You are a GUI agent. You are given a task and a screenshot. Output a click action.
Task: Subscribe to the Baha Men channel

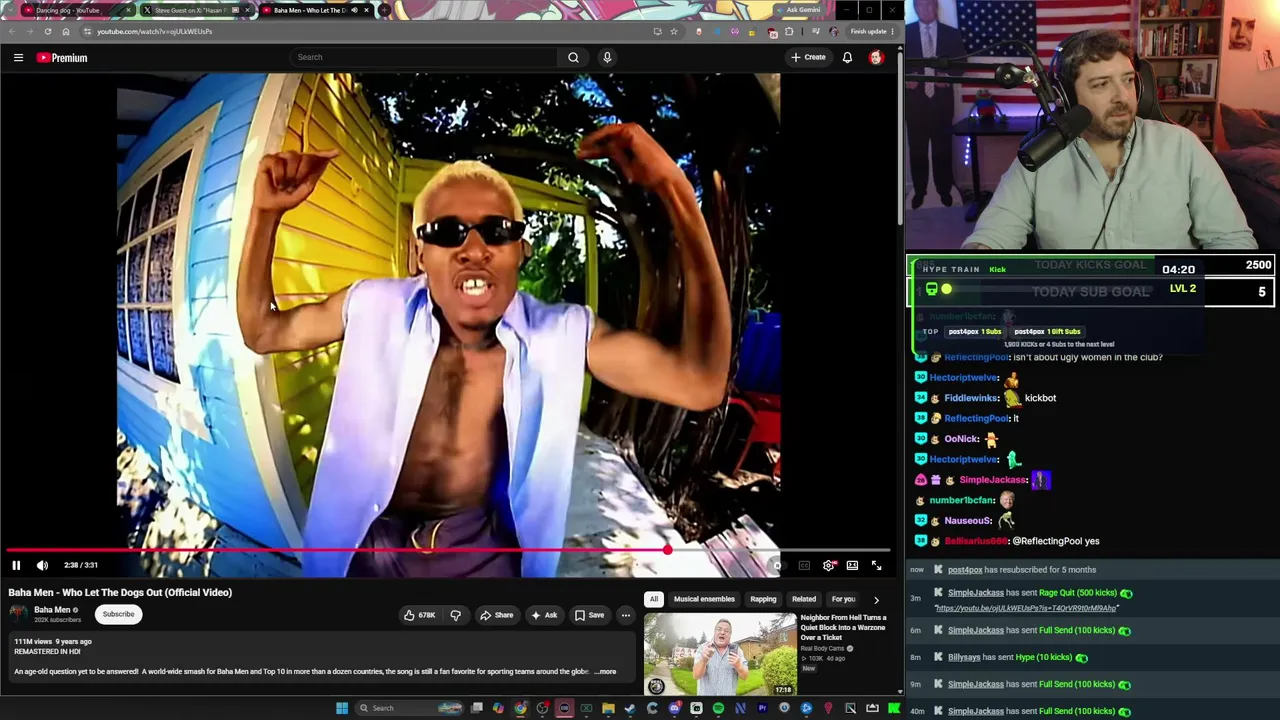click(x=118, y=614)
